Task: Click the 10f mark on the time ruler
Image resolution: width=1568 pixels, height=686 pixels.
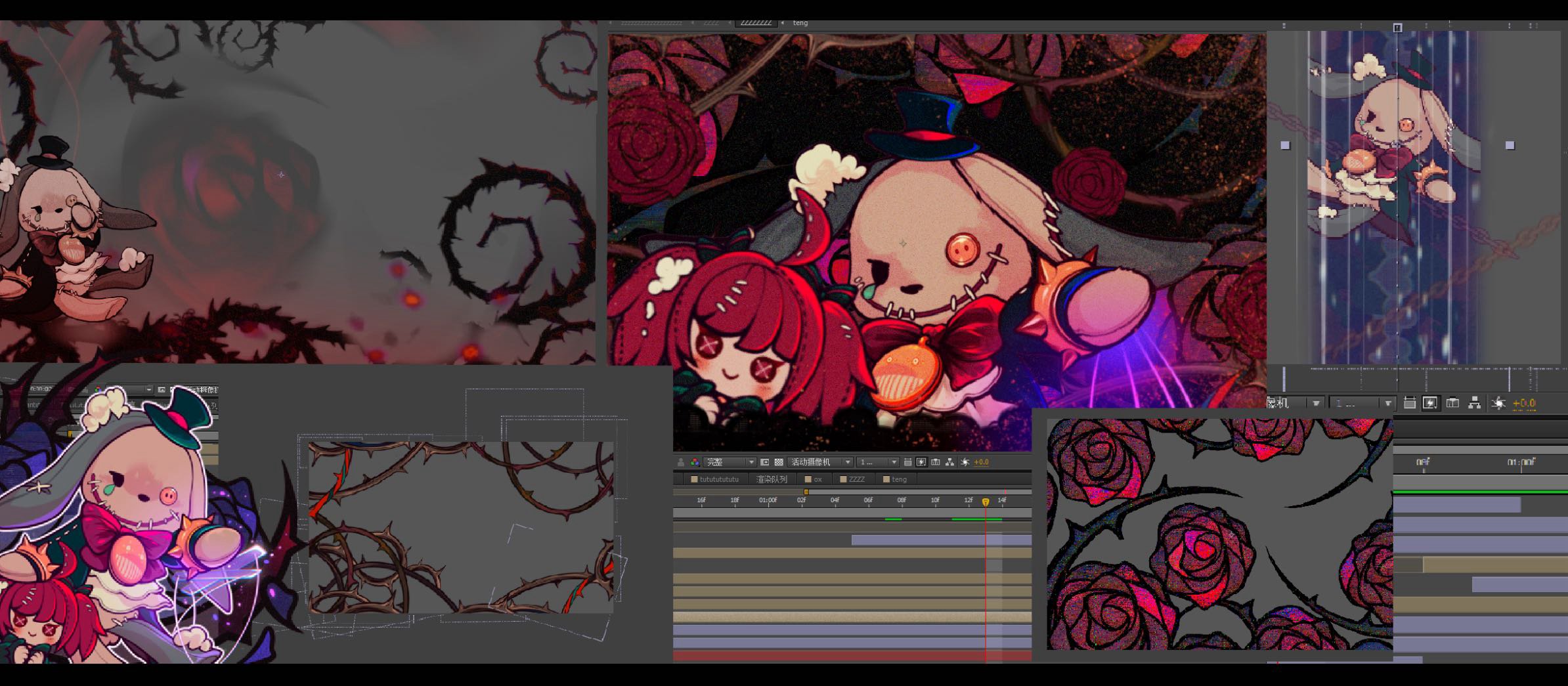Action: coord(935,500)
